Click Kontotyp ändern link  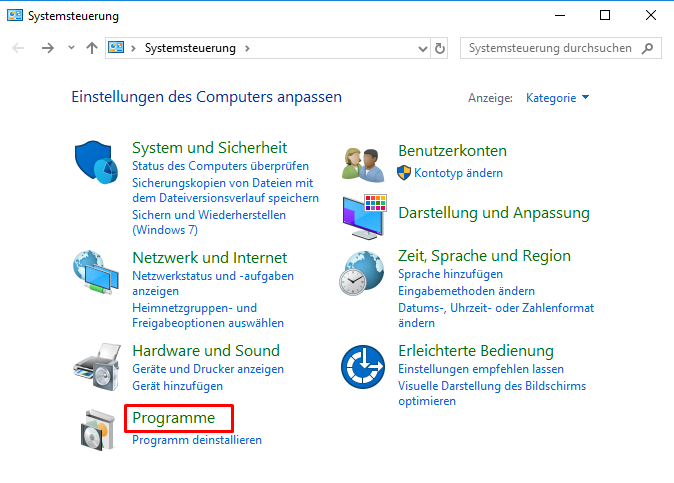(458, 173)
